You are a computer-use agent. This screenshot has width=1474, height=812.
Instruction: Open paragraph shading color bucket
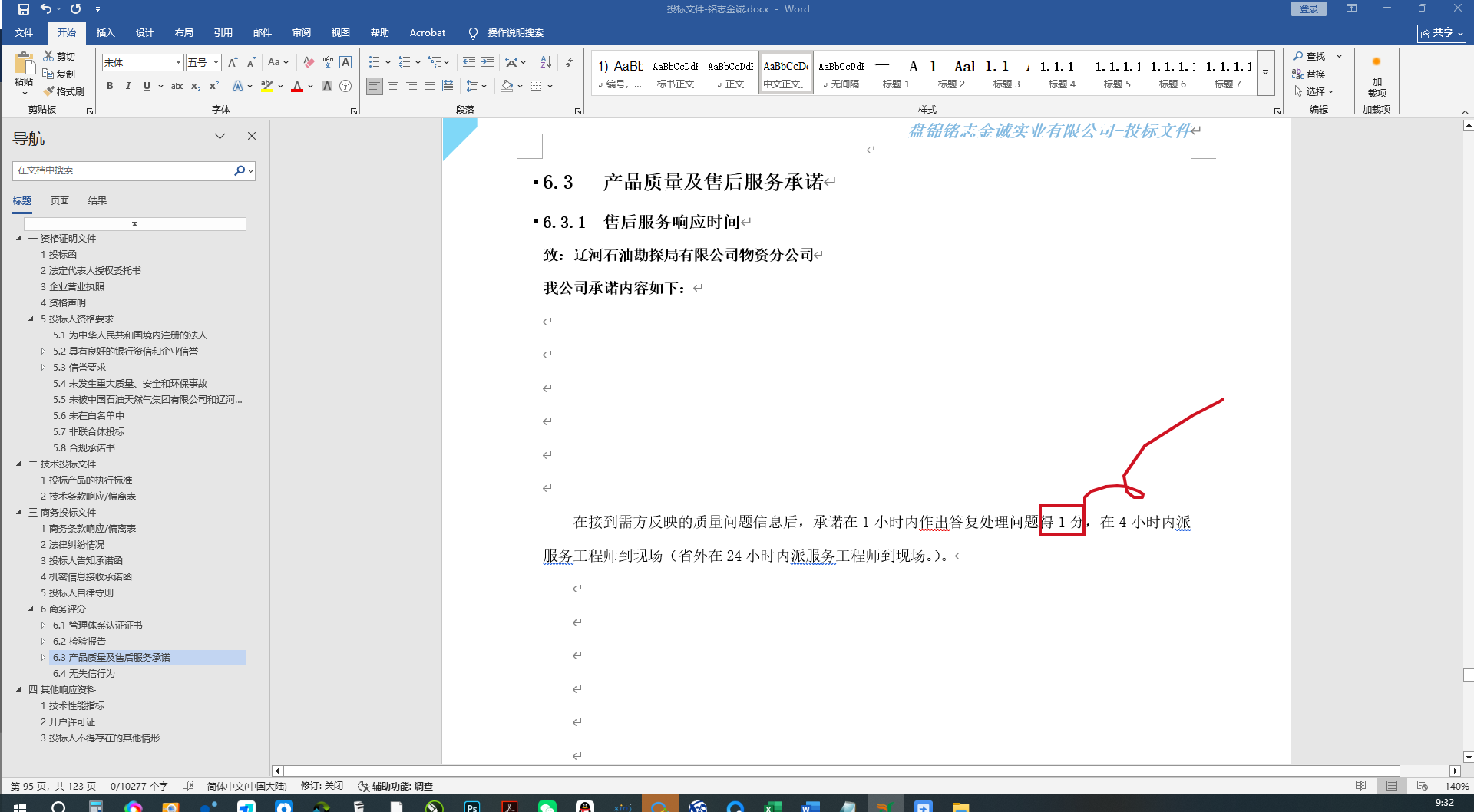(x=507, y=86)
